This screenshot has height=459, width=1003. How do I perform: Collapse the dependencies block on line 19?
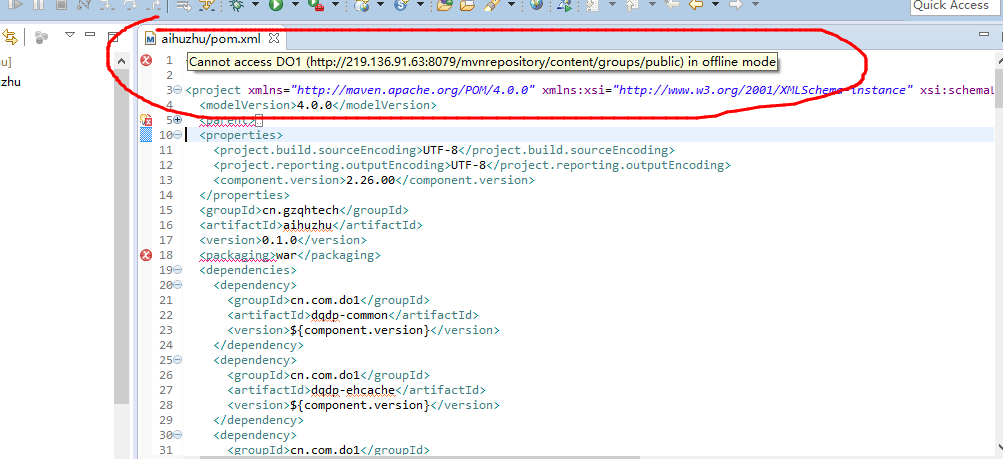[178, 270]
